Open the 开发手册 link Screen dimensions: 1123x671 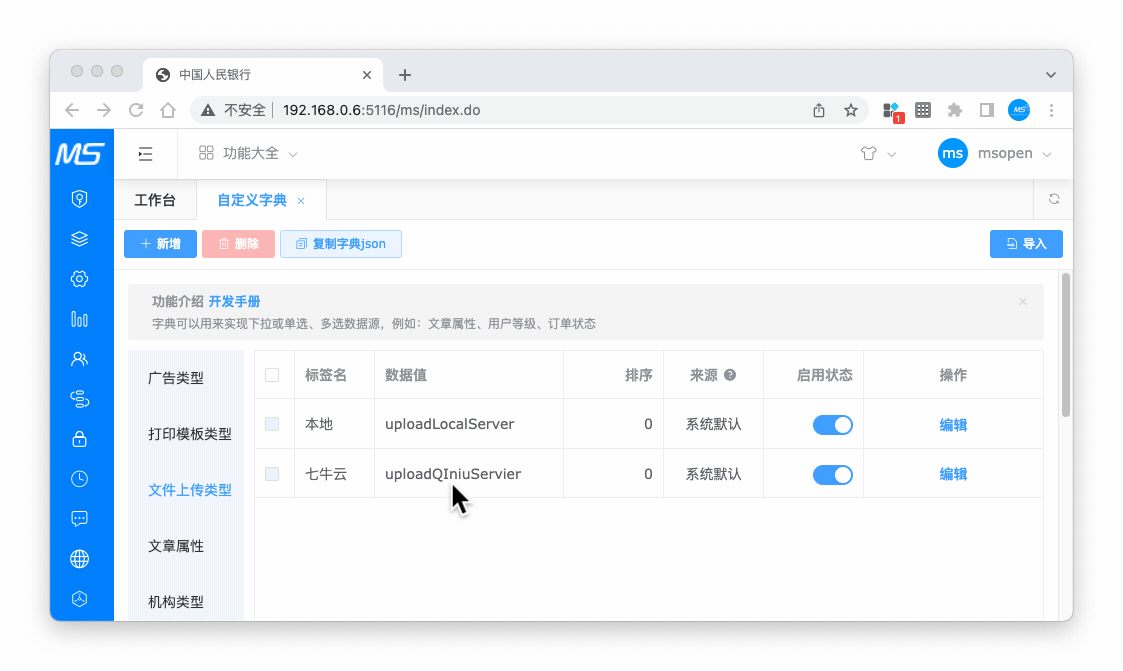coord(235,301)
